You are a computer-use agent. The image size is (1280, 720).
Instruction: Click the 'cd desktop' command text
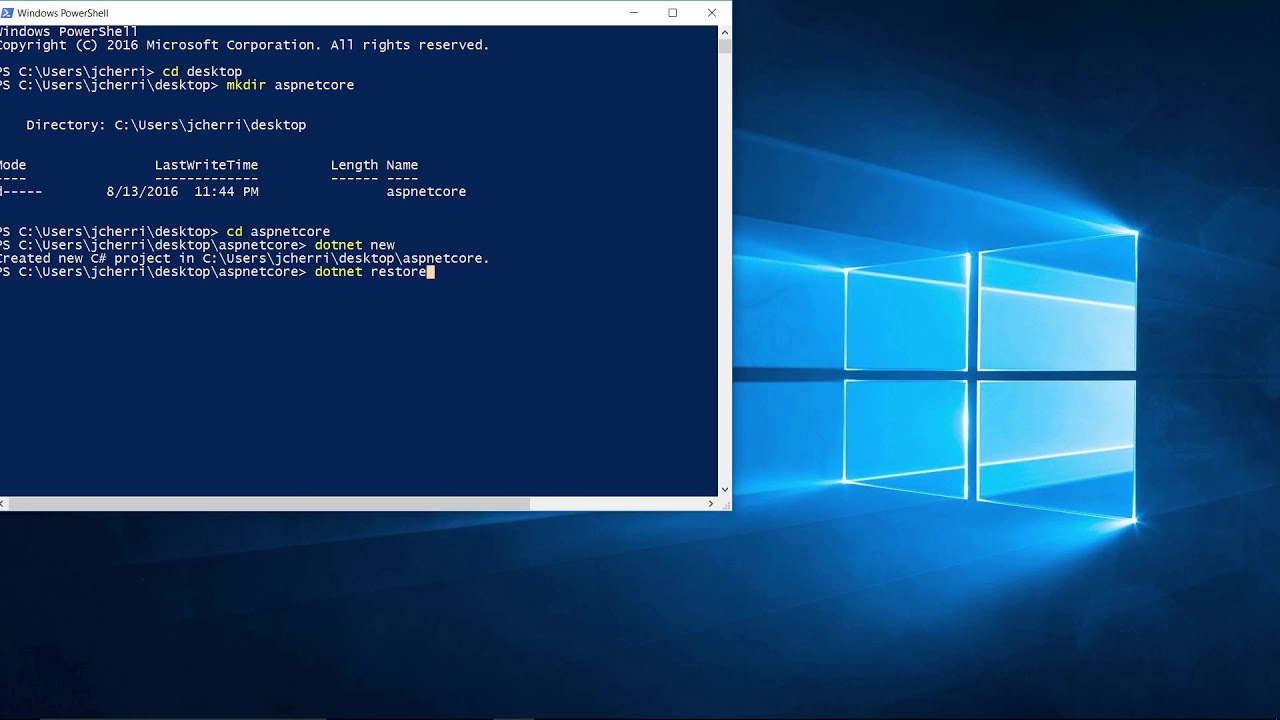click(x=202, y=72)
